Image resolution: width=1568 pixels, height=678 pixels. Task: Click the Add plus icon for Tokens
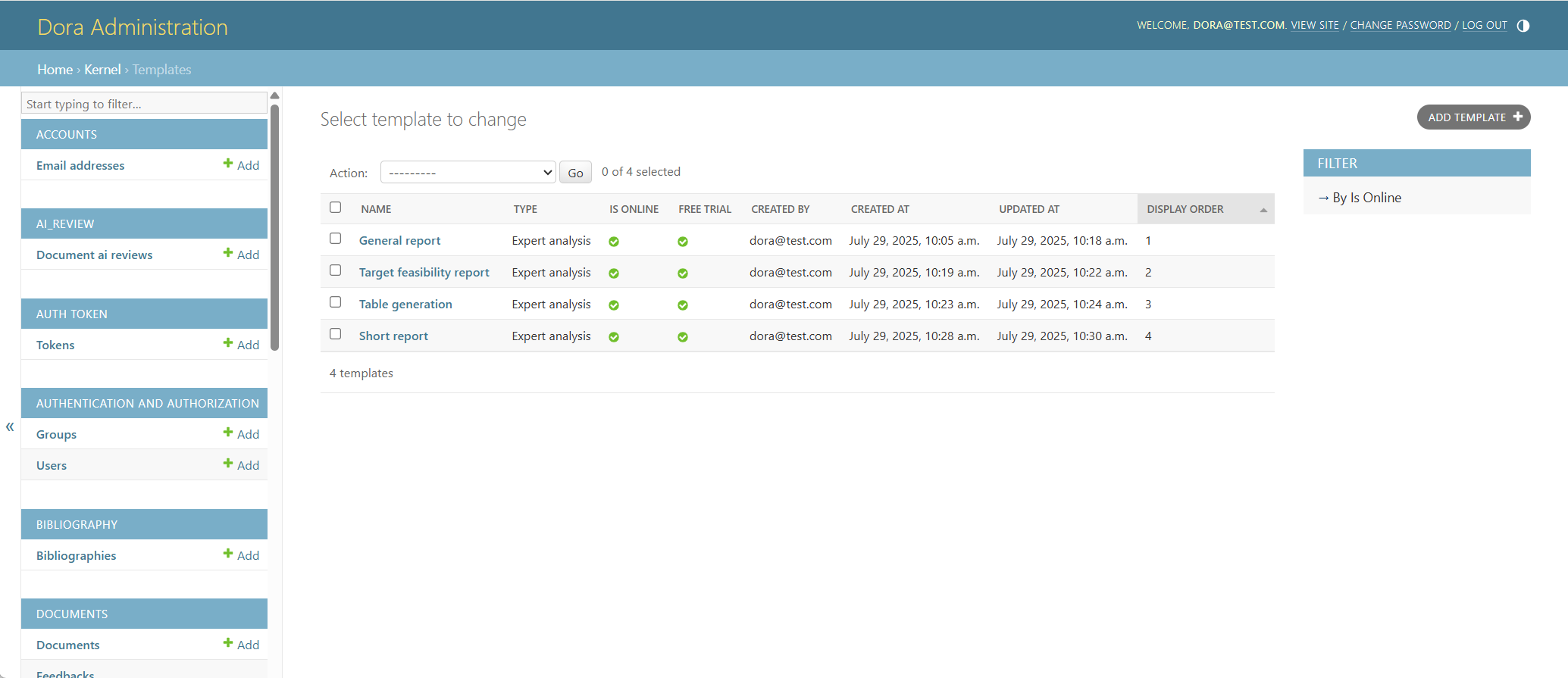[228, 343]
